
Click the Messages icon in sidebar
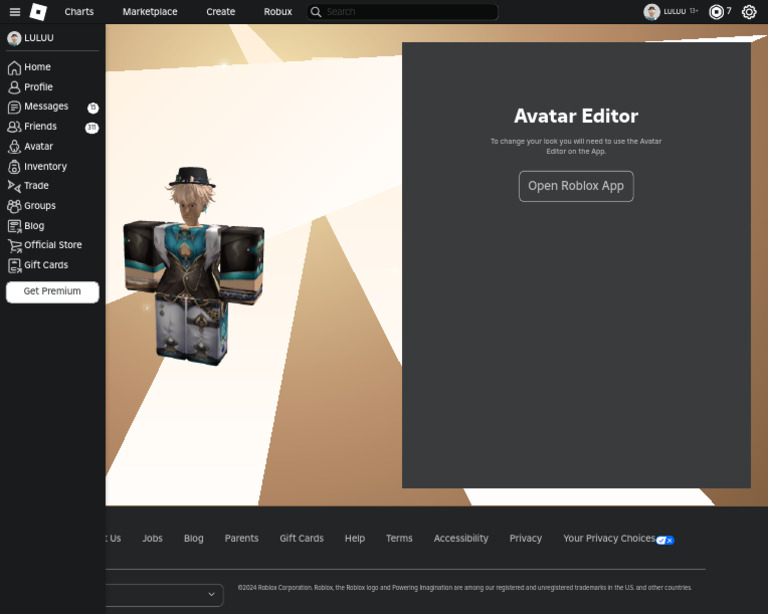tap(14, 107)
